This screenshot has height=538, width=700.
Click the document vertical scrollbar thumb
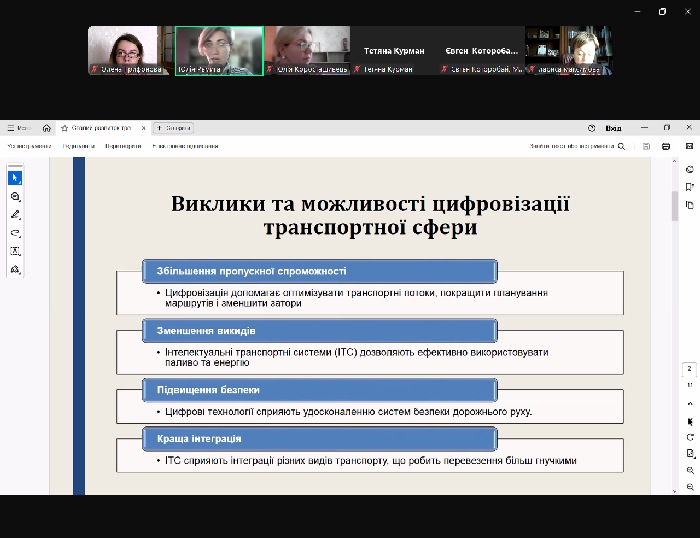674,205
